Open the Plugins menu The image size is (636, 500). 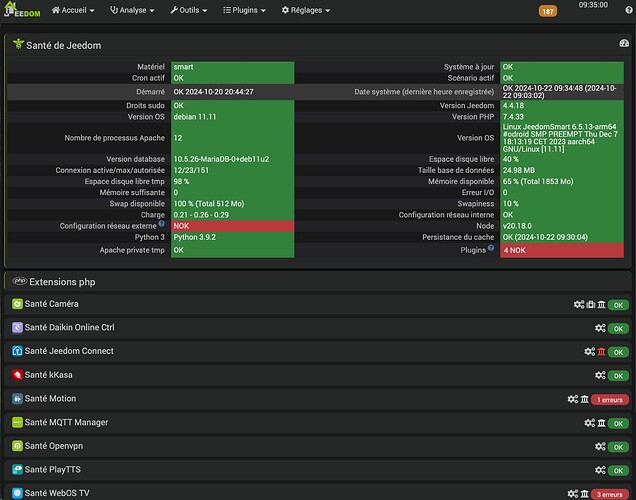click(x=244, y=10)
